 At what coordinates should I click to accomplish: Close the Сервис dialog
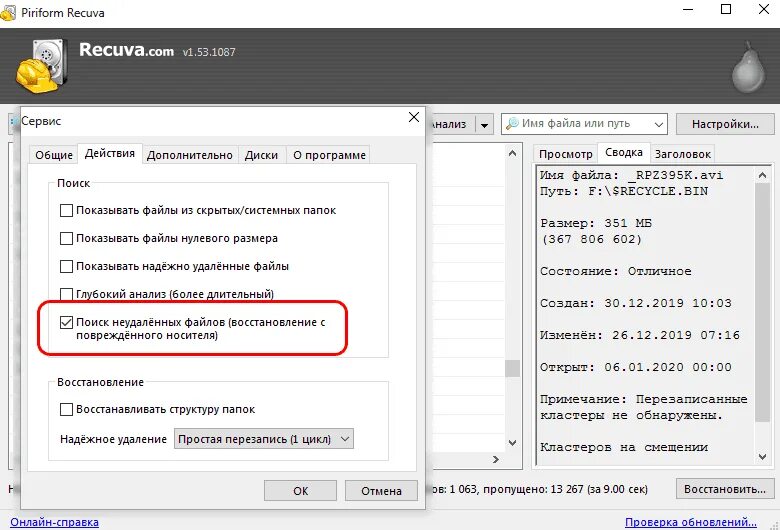point(413,117)
